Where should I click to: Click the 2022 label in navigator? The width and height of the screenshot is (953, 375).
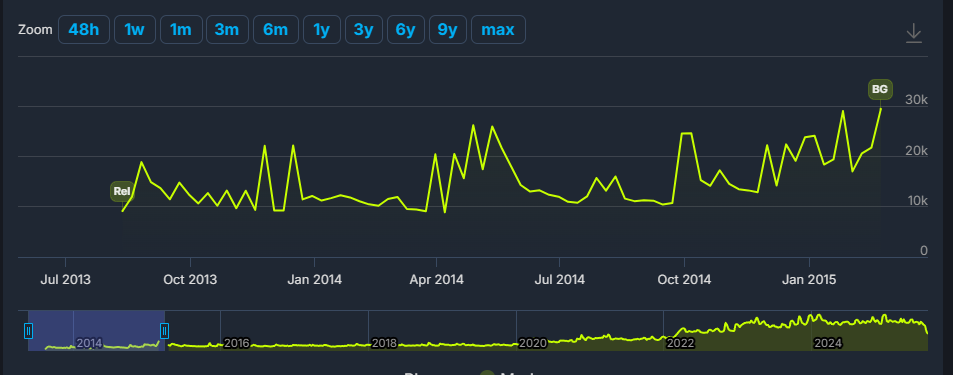tap(680, 343)
